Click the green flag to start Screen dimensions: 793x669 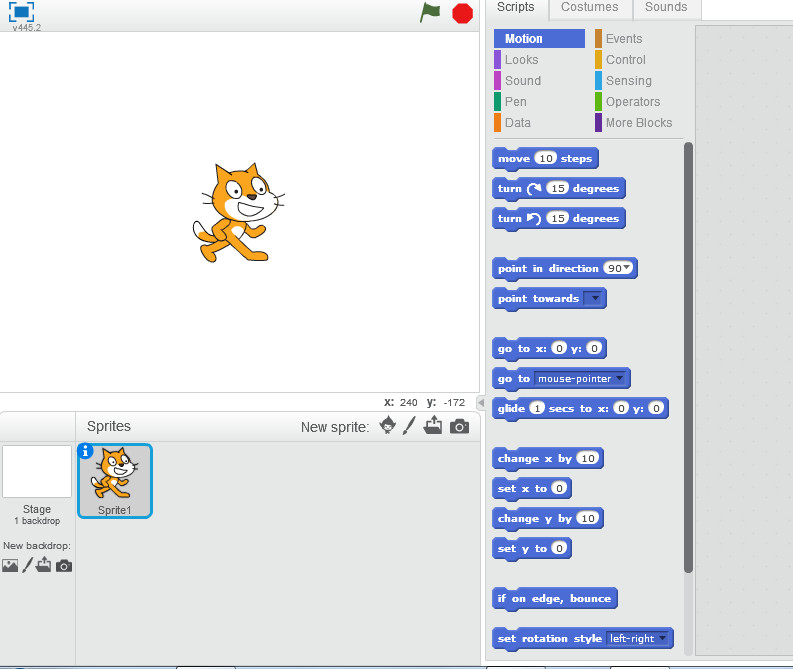(x=430, y=13)
